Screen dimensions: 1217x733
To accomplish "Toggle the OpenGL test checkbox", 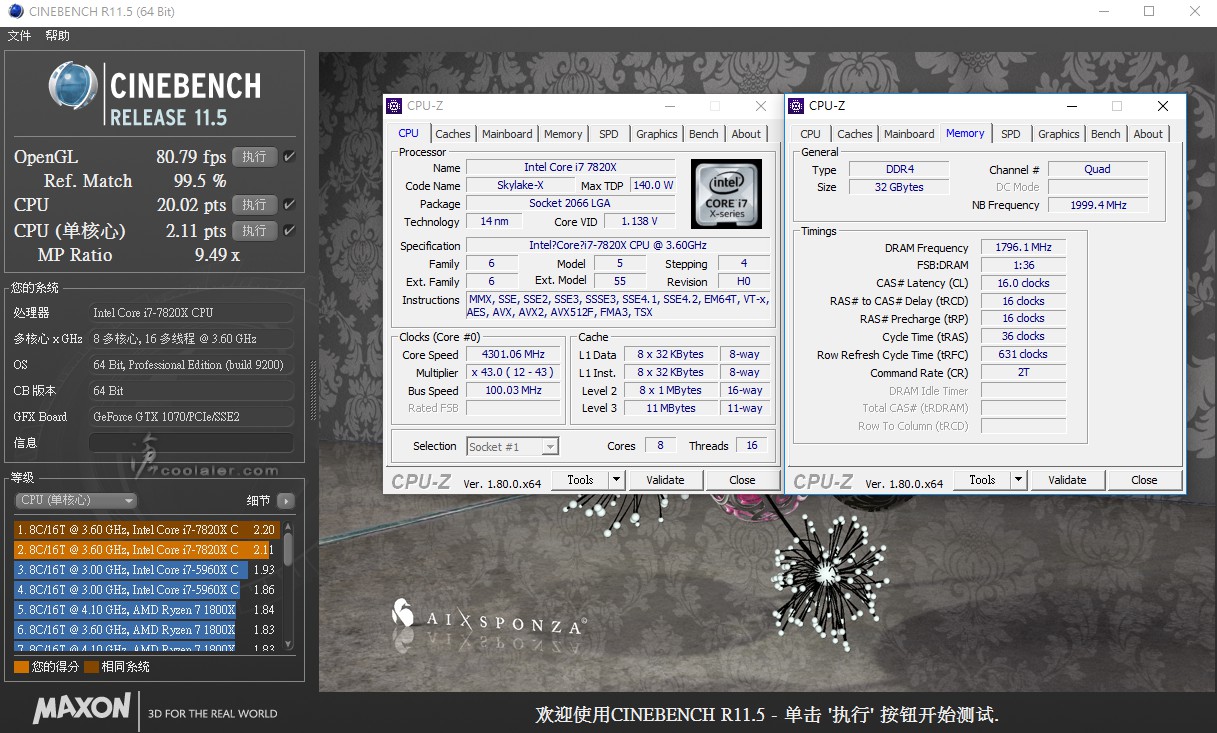I will (289, 157).
